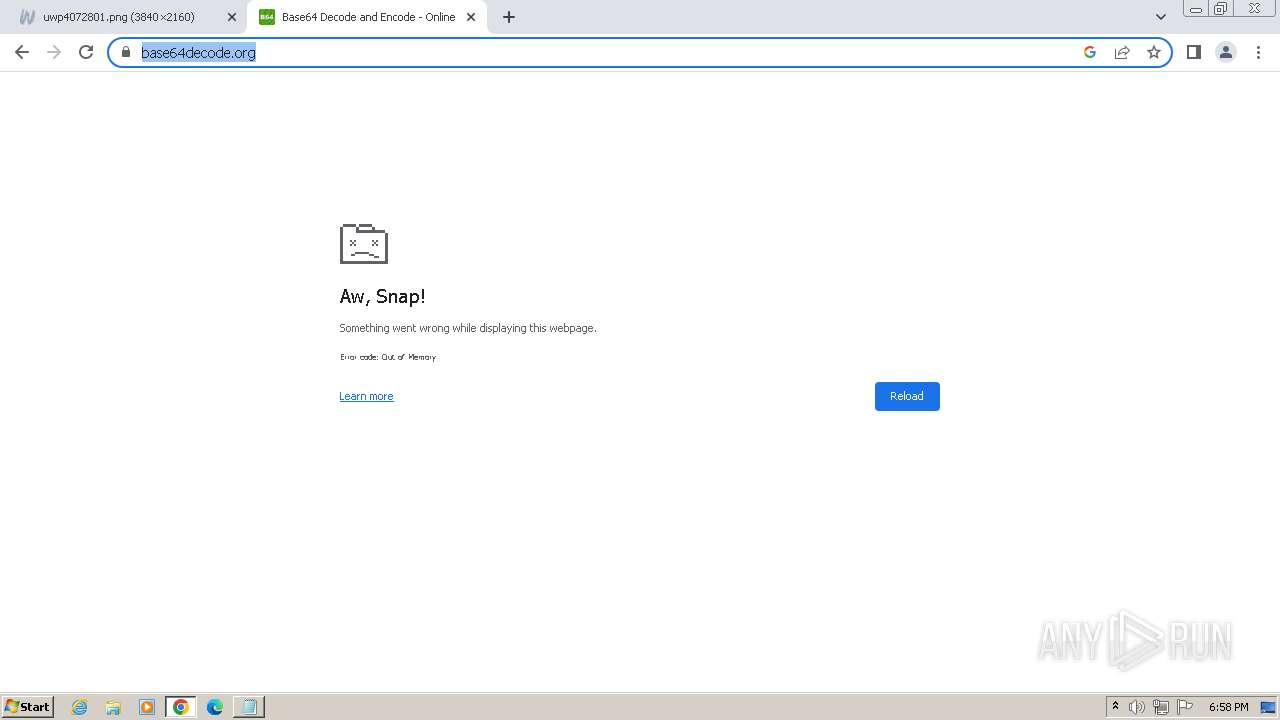Open the network status tray icon
This screenshot has height=720, width=1280.
(1161, 707)
